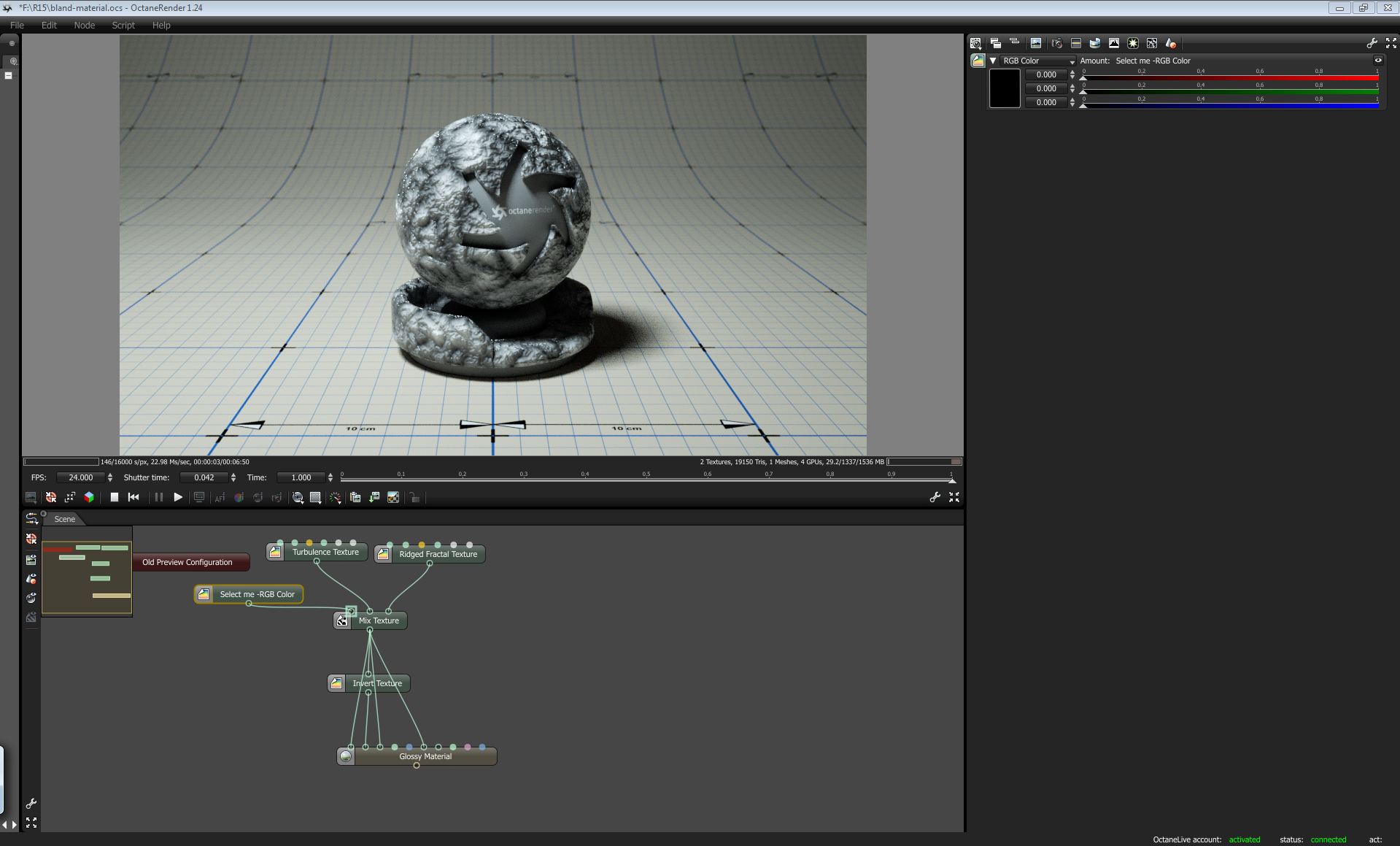Open the File menu
The height and width of the screenshot is (846, 1400).
pyautogui.click(x=17, y=25)
